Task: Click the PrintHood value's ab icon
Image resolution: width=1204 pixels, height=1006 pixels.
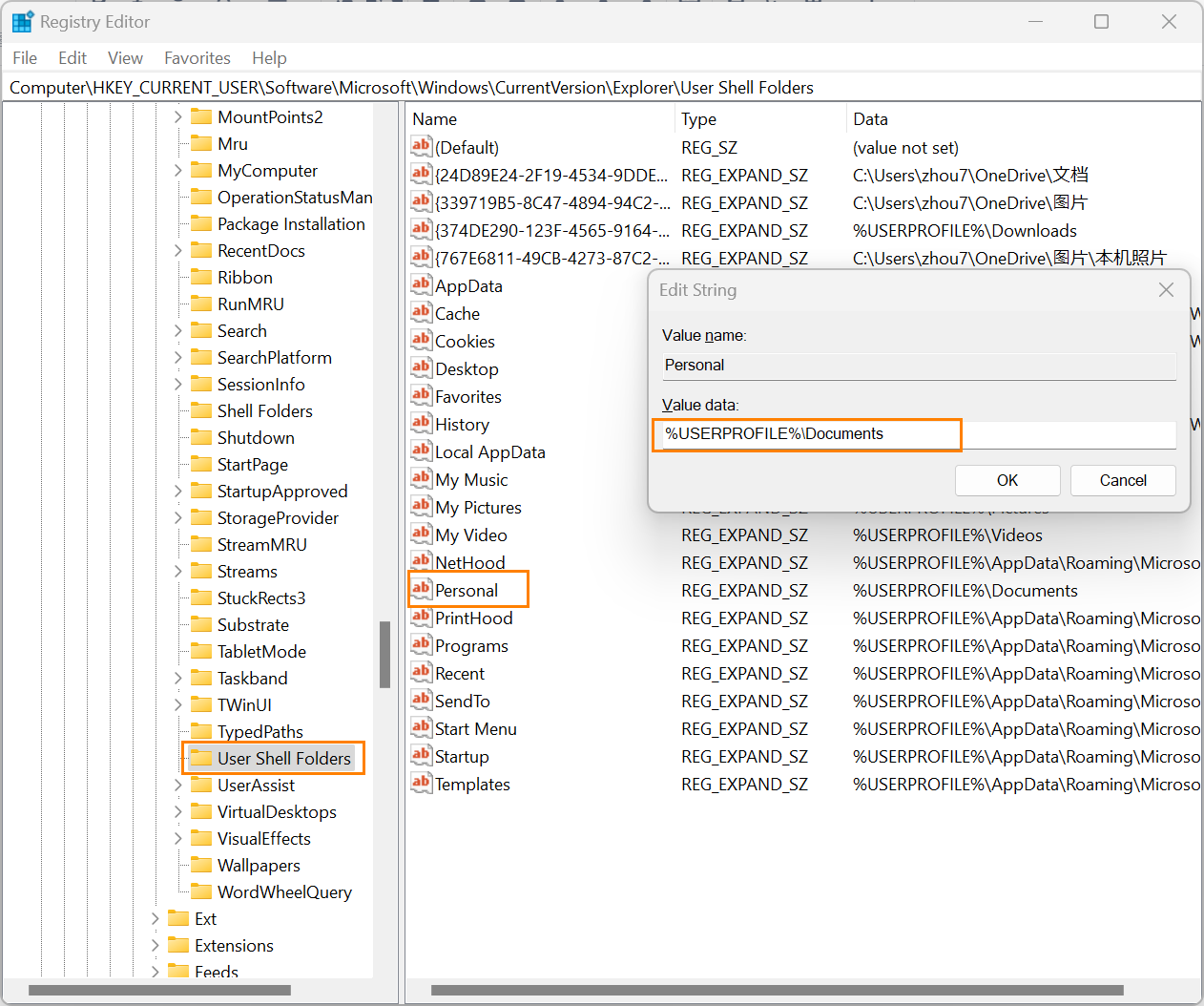Action: 422,617
